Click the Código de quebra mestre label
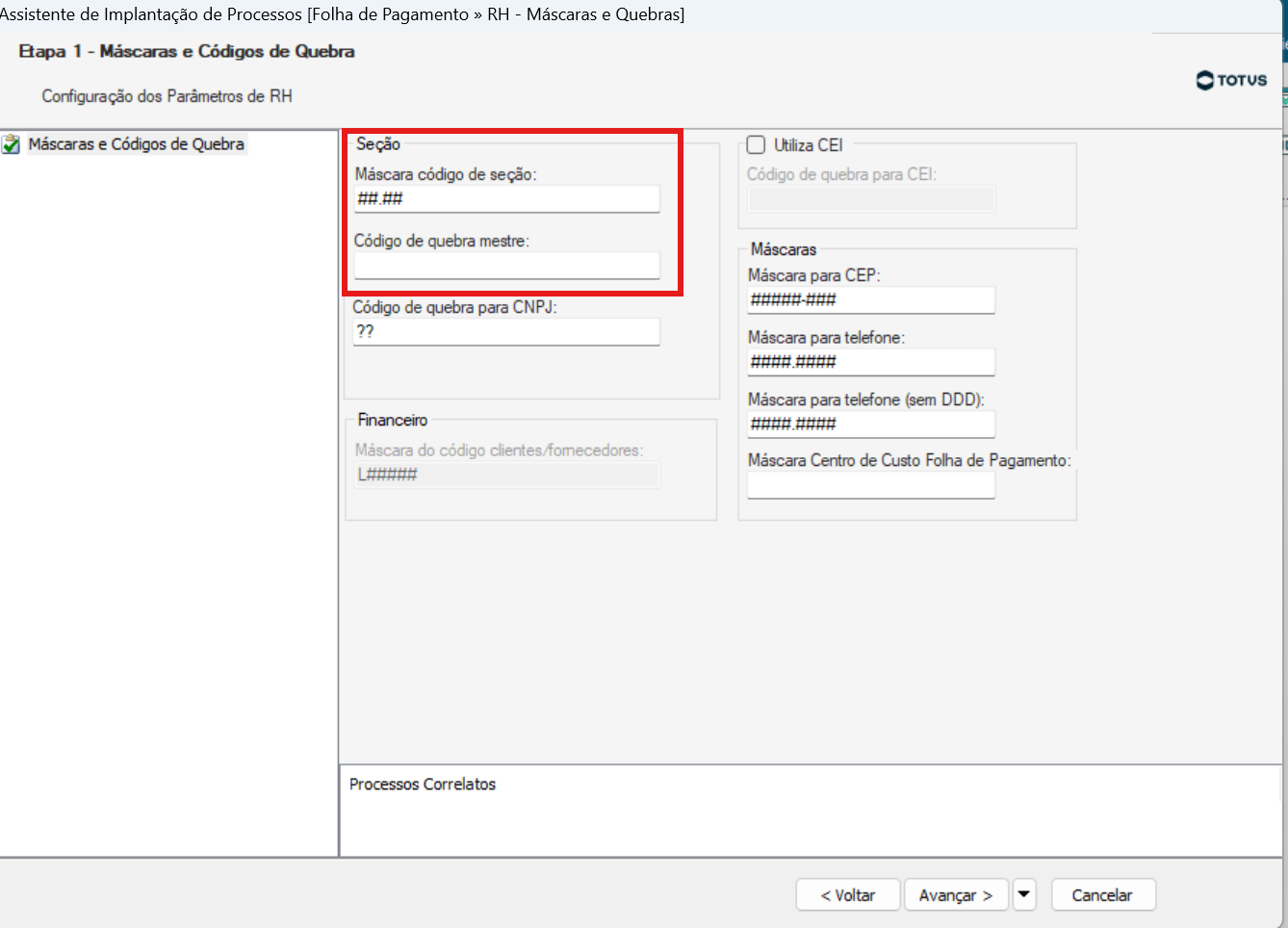The height and width of the screenshot is (928, 1288). pos(442,242)
